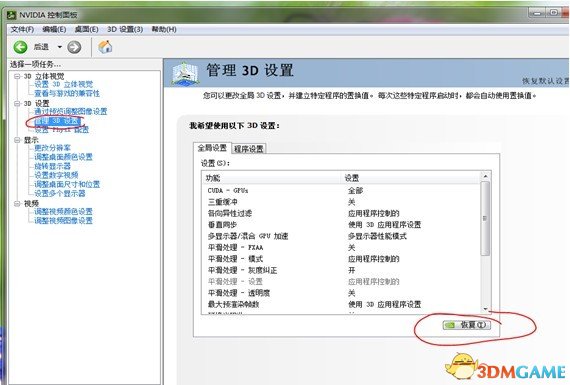Click 管理 3D 设置 header icon
The image size is (570, 385).
tap(185, 73)
